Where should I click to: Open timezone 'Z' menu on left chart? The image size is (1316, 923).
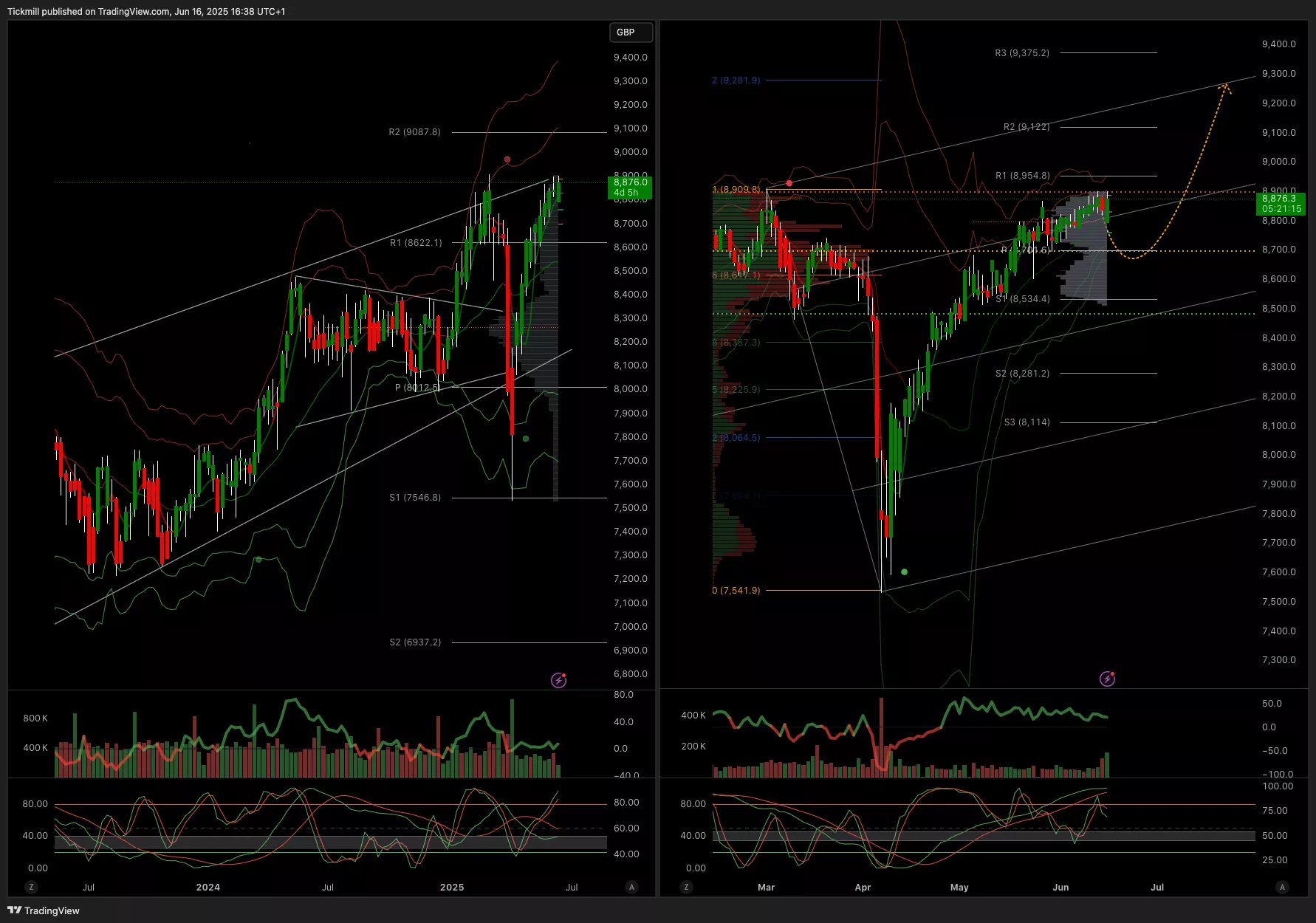click(x=31, y=887)
